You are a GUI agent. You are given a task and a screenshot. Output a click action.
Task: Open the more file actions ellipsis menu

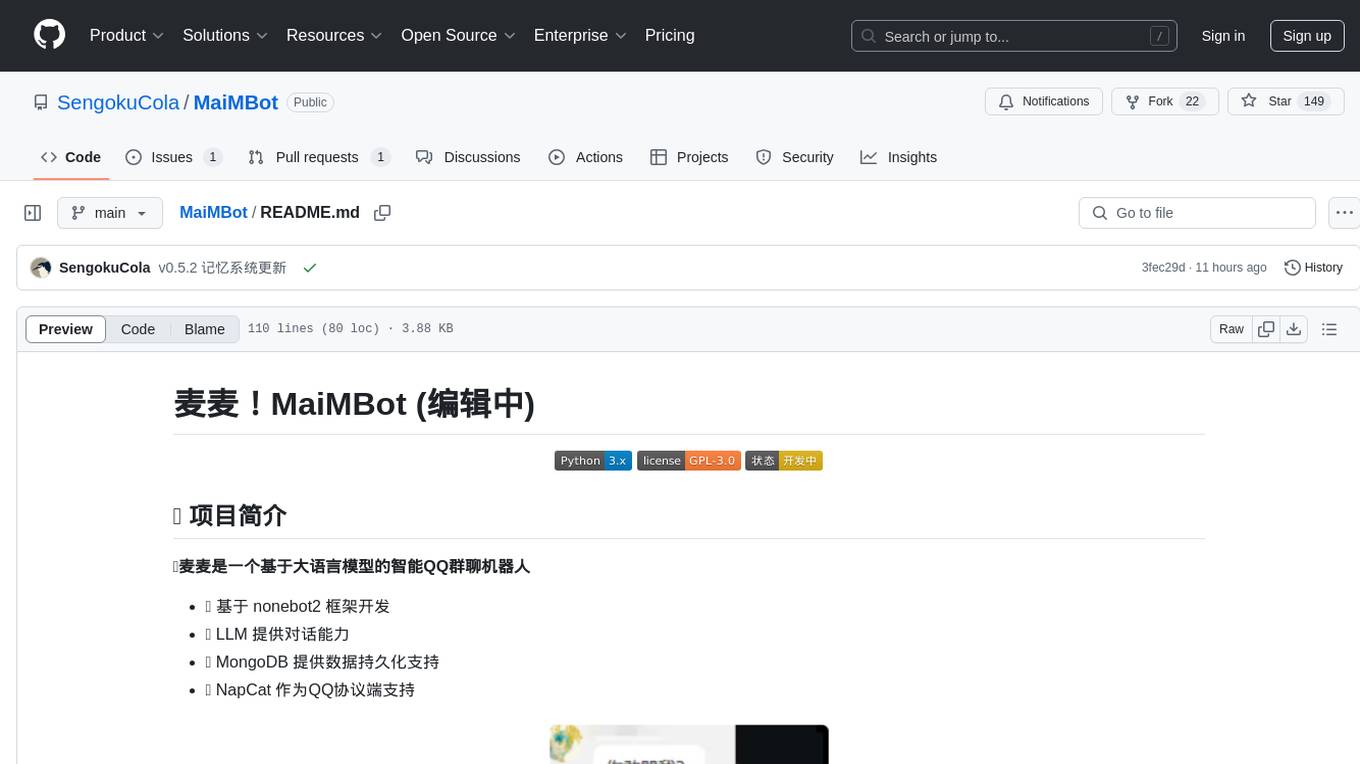[1345, 213]
